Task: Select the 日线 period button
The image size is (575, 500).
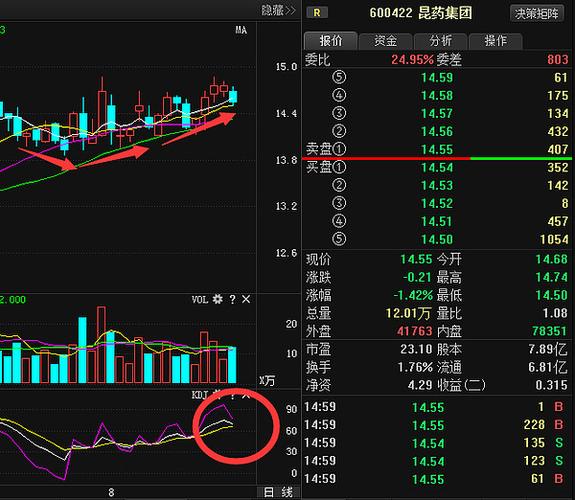Action: pyautogui.click(x=279, y=492)
